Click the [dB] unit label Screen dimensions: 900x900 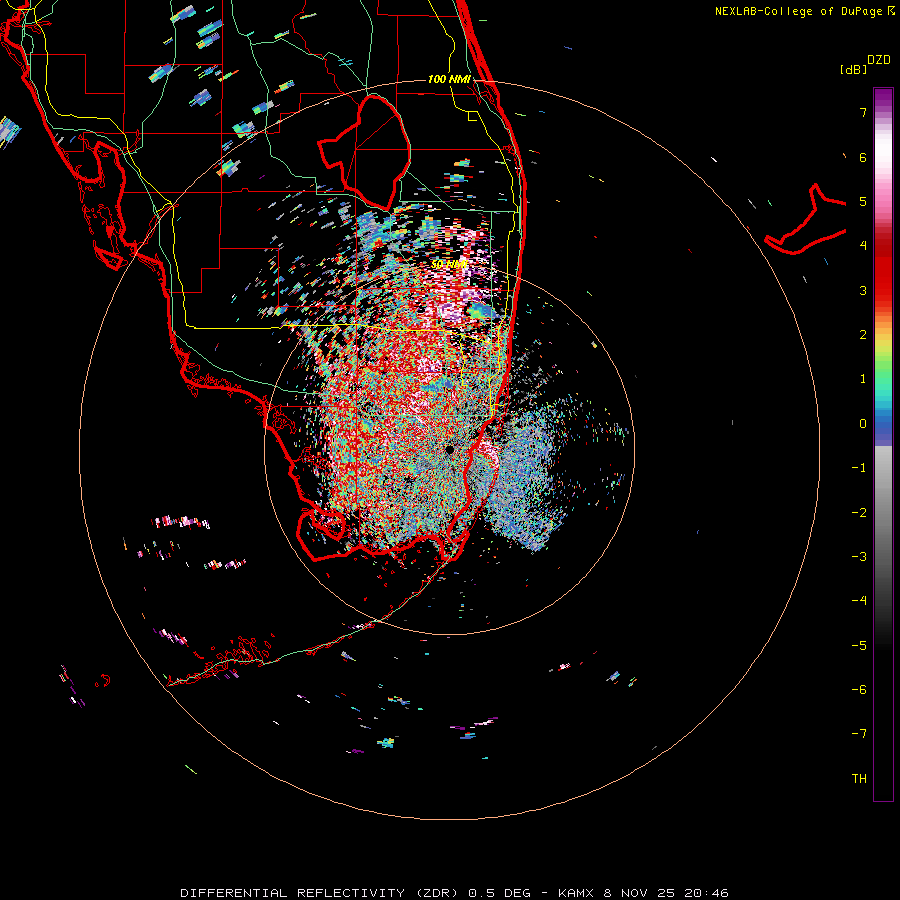[853, 69]
